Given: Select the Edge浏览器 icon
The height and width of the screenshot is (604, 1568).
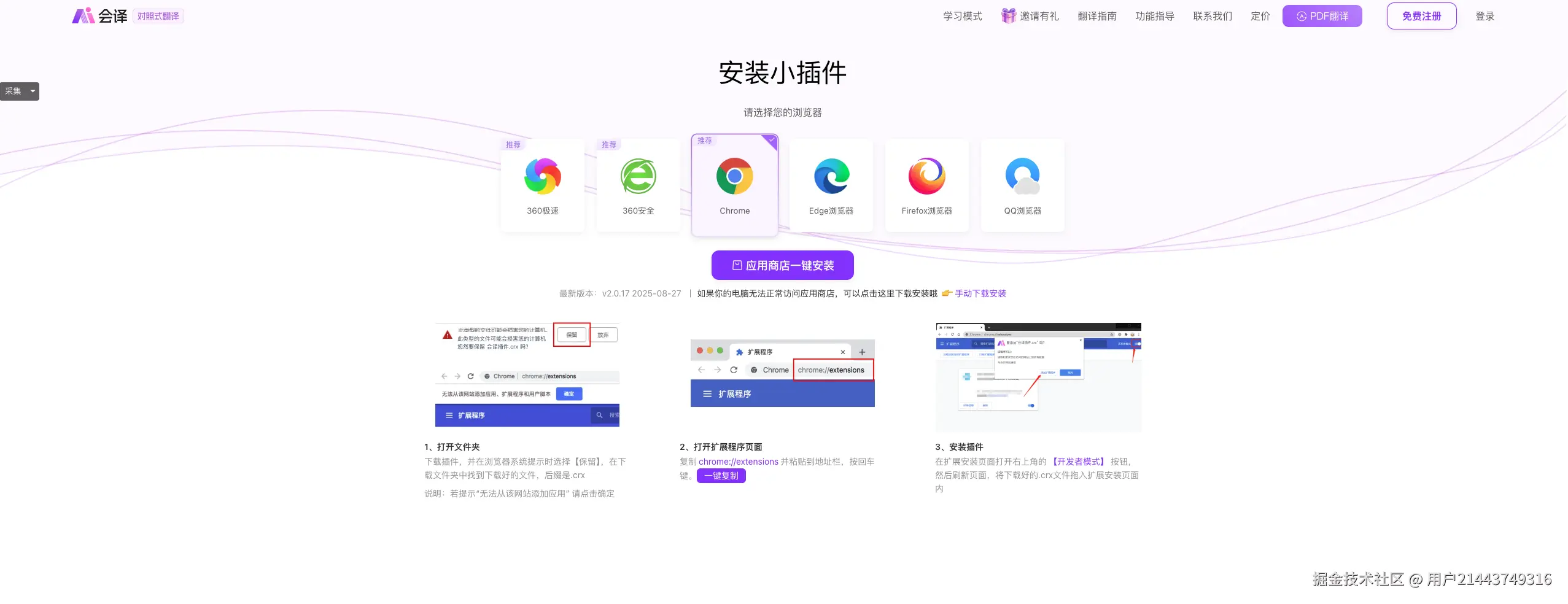Looking at the screenshot, I should [831, 176].
